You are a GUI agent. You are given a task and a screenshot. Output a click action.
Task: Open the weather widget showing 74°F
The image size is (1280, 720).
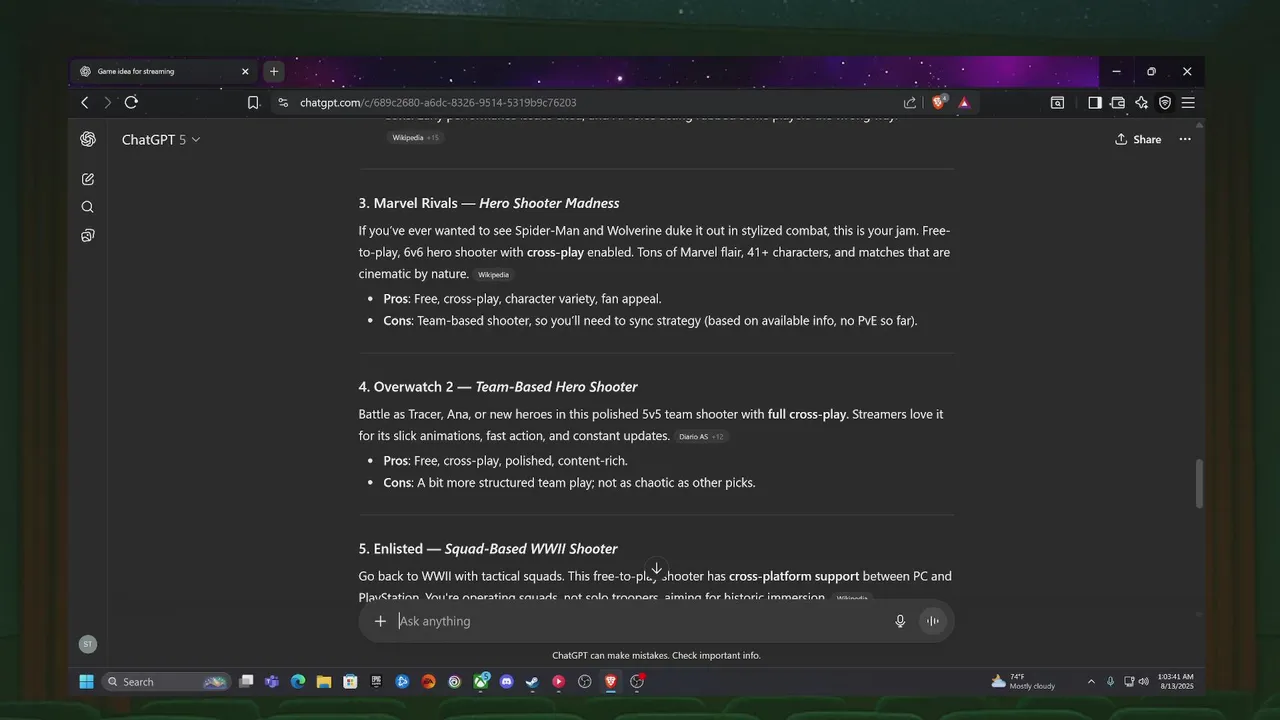click(1023, 682)
